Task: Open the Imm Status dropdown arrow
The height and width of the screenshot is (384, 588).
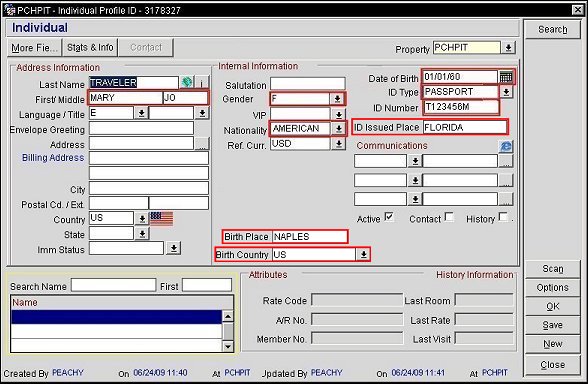Action: pos(174,248)
